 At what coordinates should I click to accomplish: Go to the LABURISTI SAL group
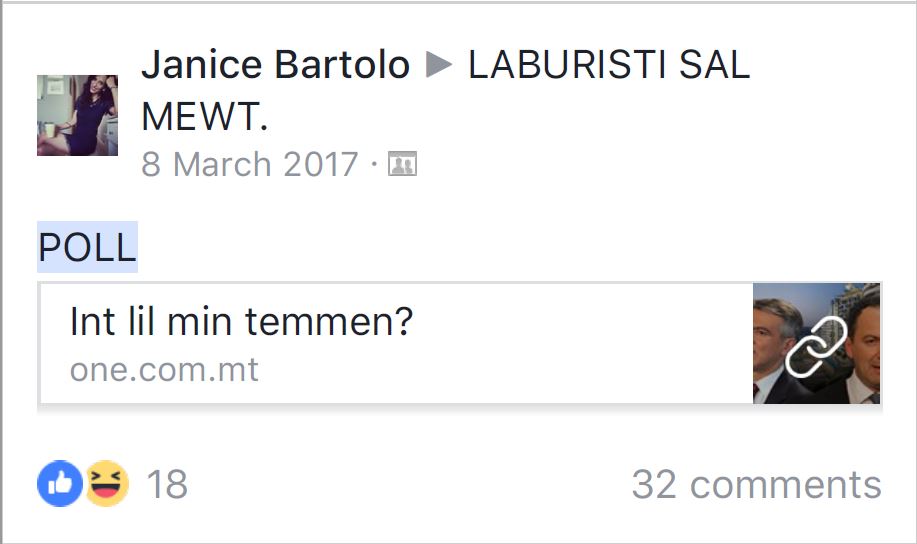[x=608, y=66]
